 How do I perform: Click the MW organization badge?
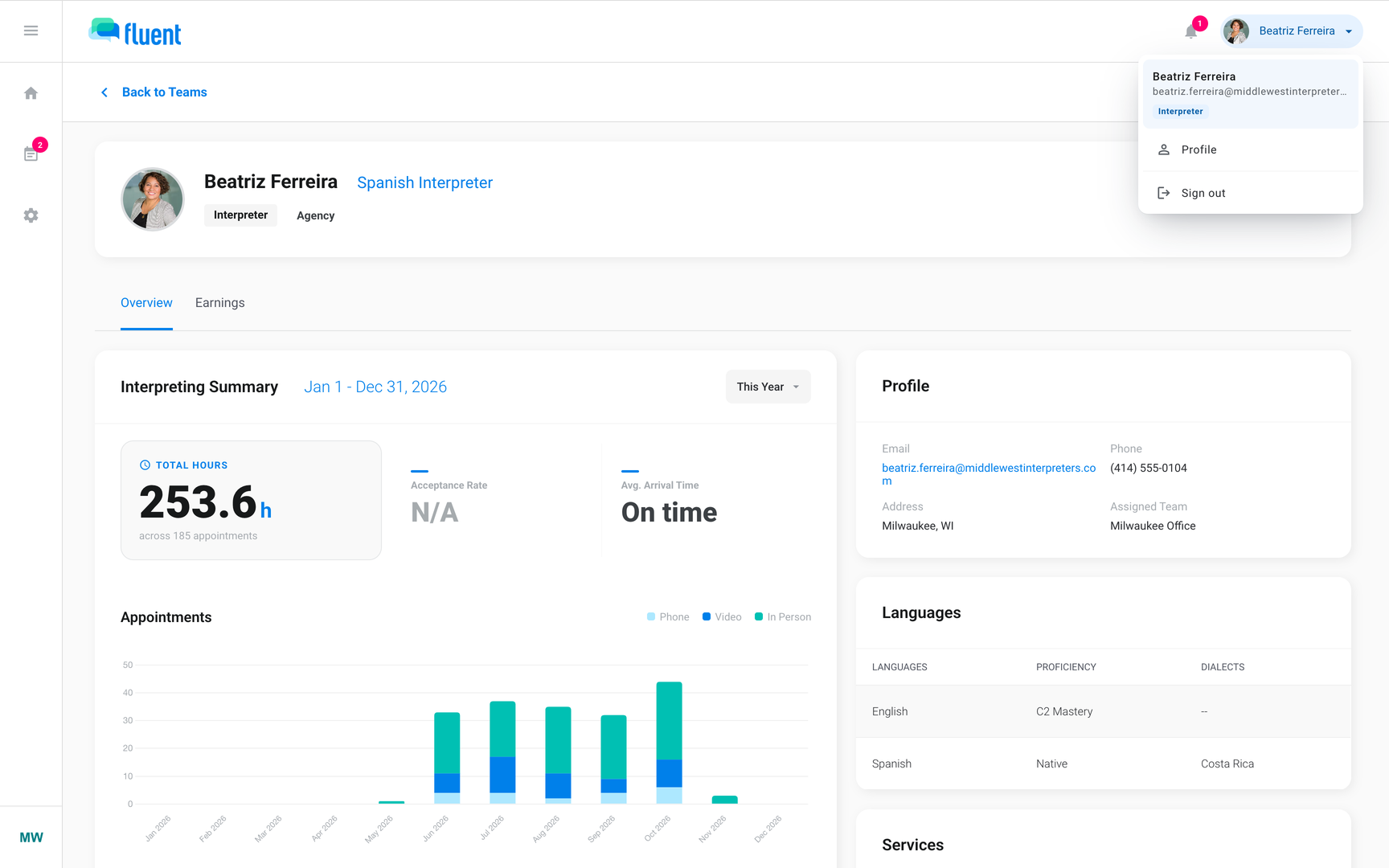(31, 837)
